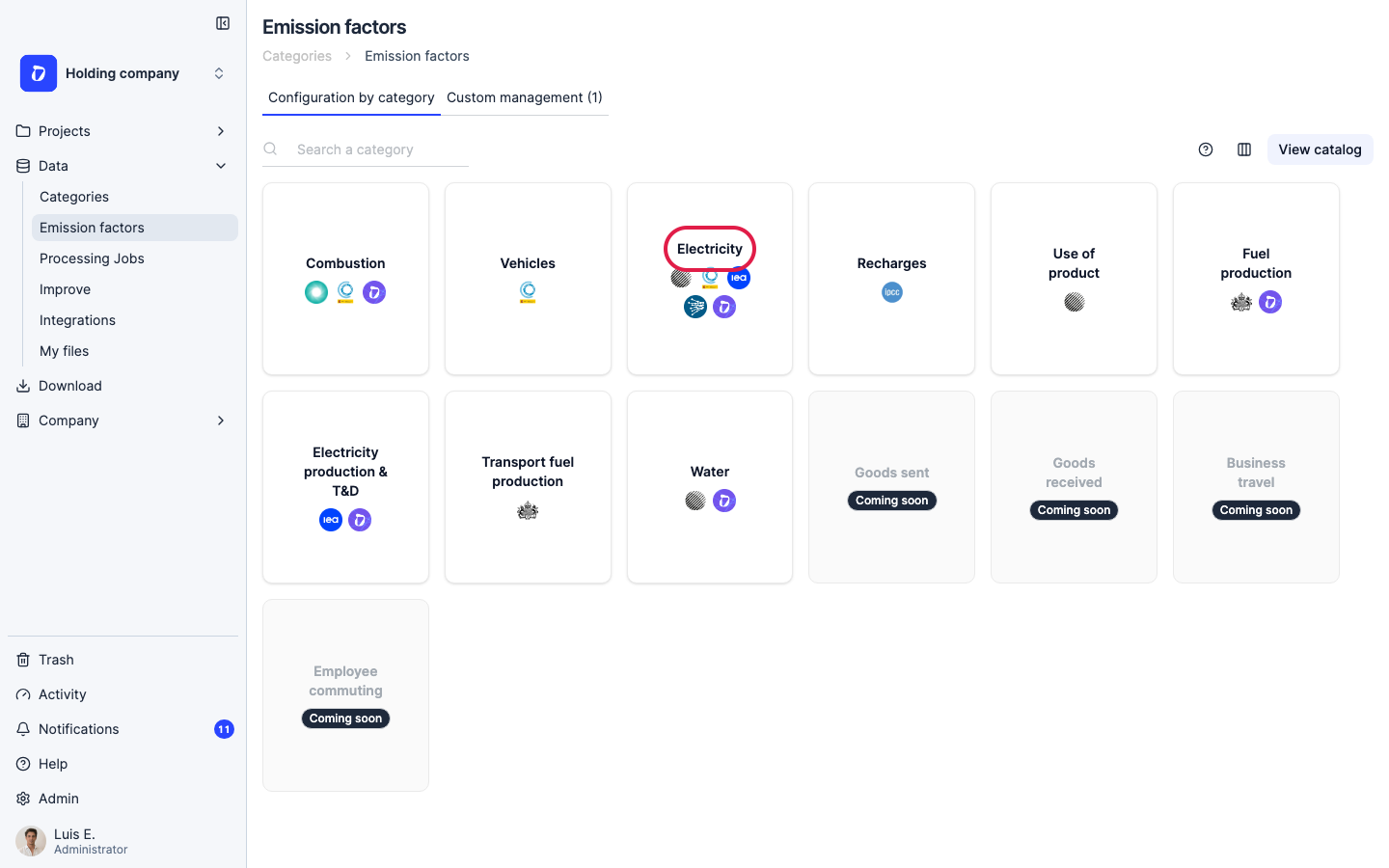The width and height of the screenshot is (1389, 868).
Task: Go to Categories breadcrumb link
Action: [297, 56]
